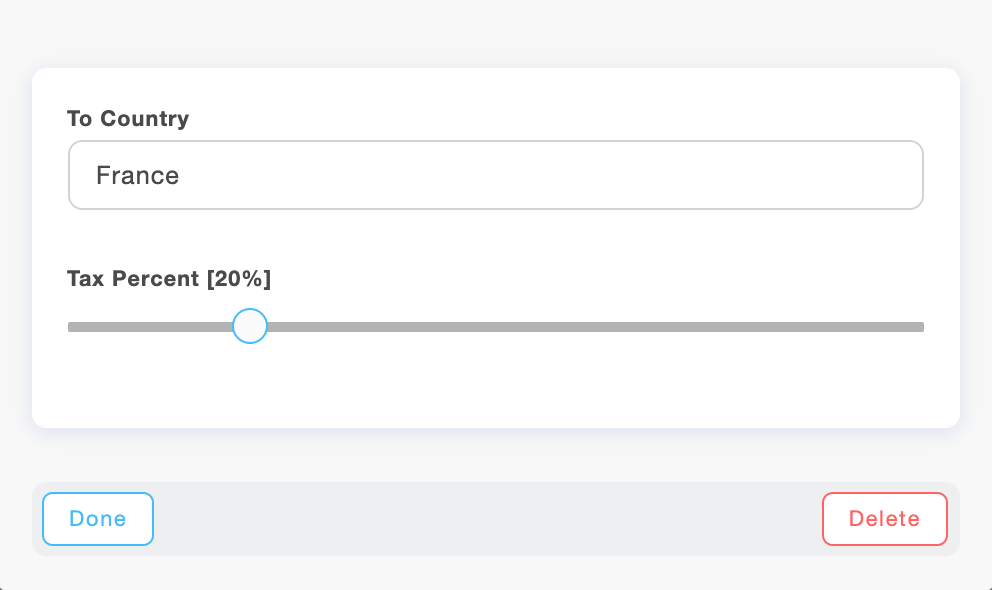Click slider track at three-quarters position
The width and height of the screenshot is (992, 590).
pyautogui.click(x=710, y=327)
